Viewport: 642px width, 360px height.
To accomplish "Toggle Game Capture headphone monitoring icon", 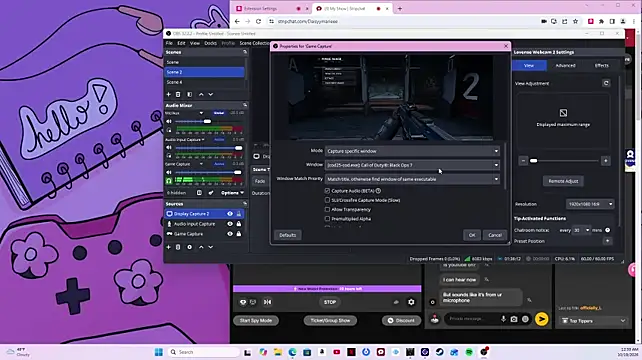I will click(x=169, y=180).
